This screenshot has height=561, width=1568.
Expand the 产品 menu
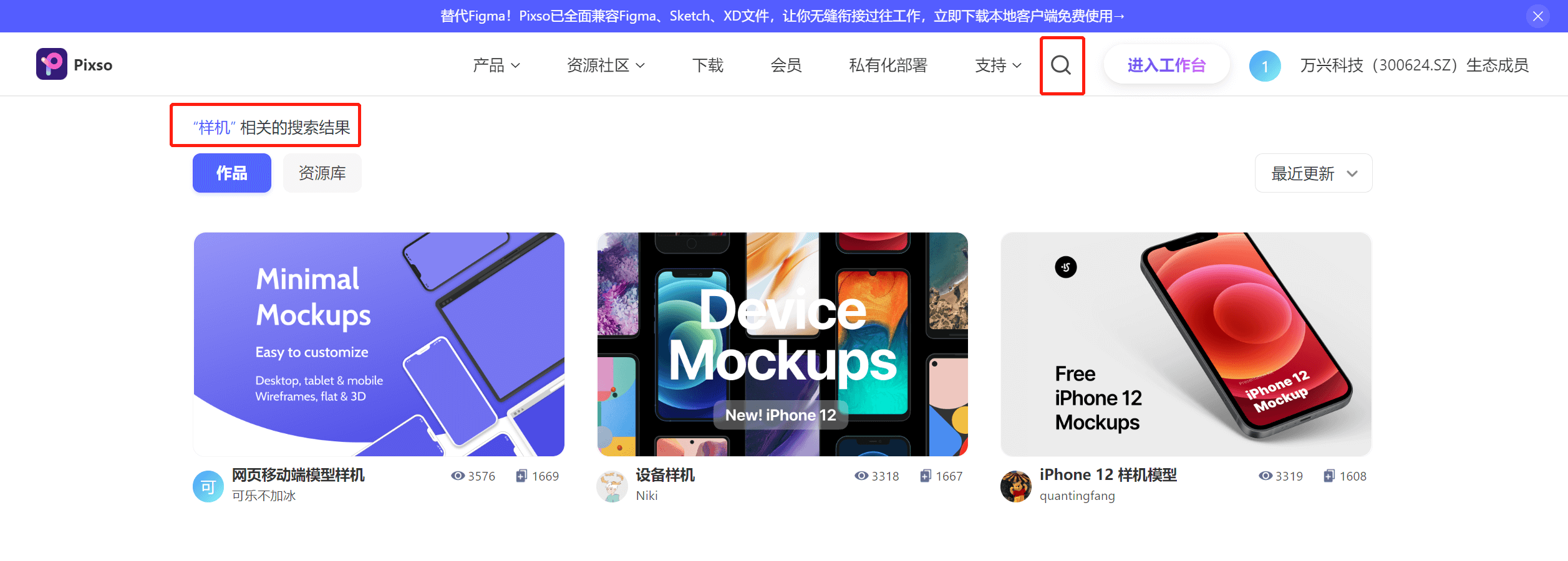click(496, 65)
